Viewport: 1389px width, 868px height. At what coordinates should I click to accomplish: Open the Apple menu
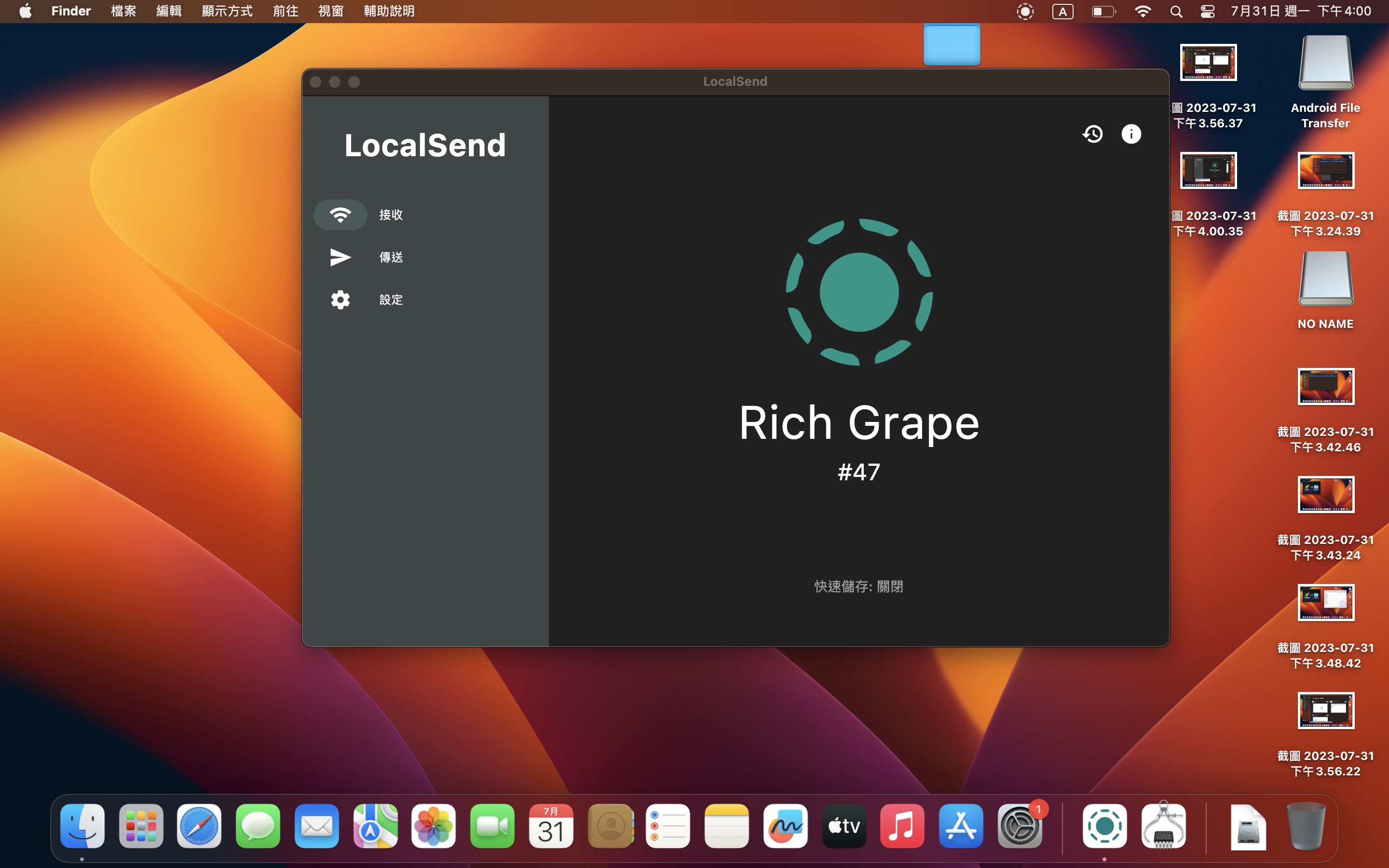pos(25,11)
